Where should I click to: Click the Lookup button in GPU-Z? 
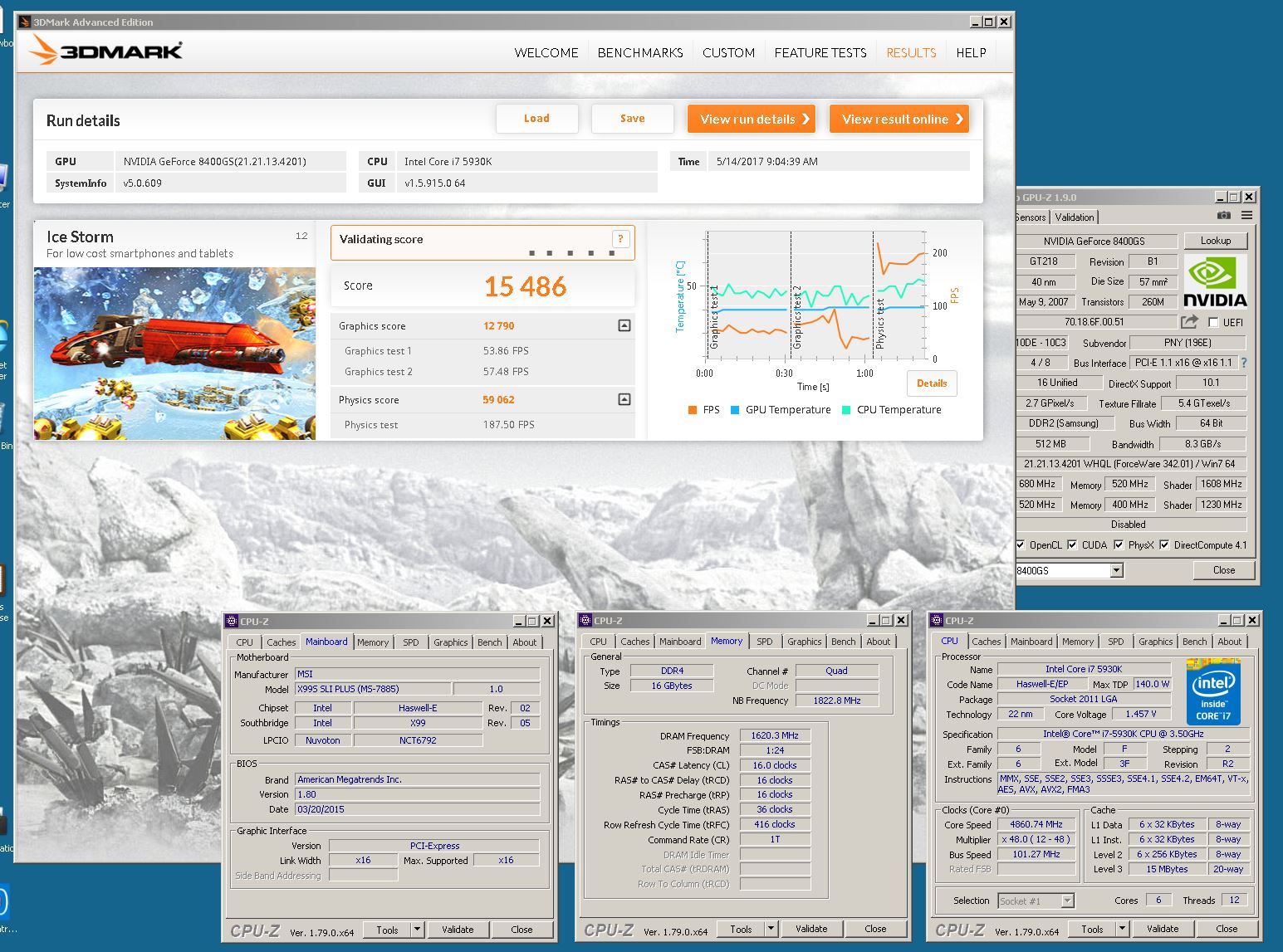1215,241
